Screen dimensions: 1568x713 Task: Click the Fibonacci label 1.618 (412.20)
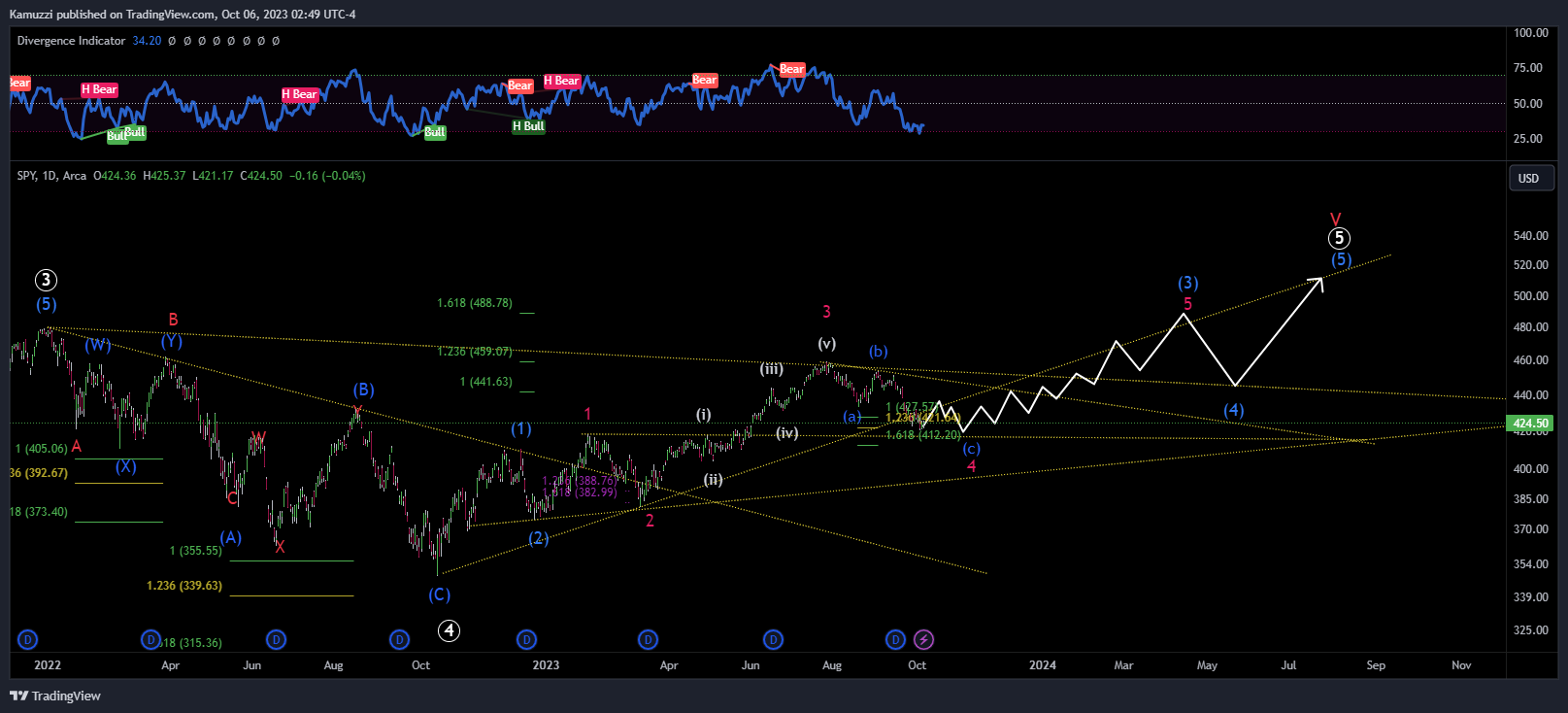923,435
